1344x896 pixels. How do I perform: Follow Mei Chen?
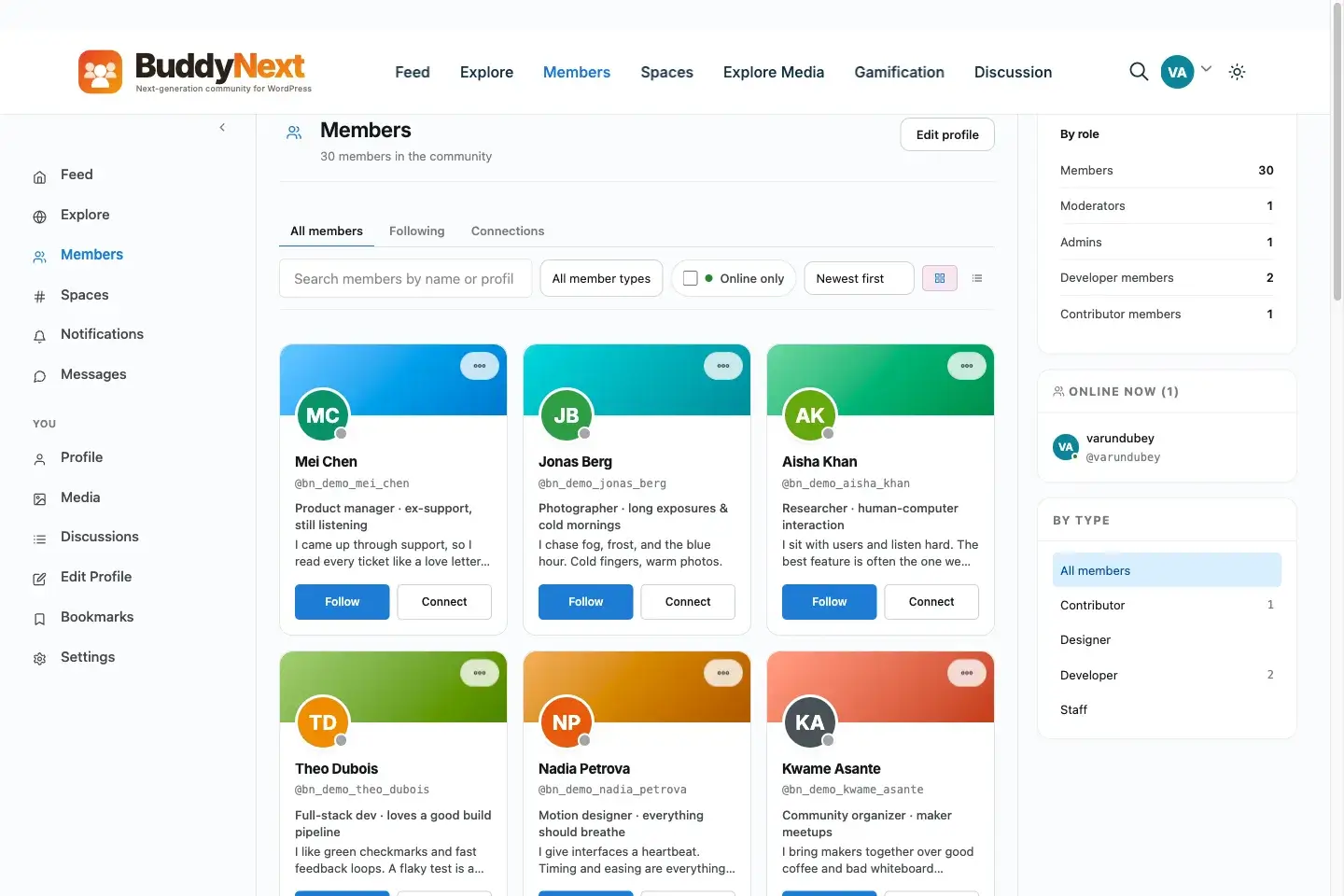click(x=342, y=602)
